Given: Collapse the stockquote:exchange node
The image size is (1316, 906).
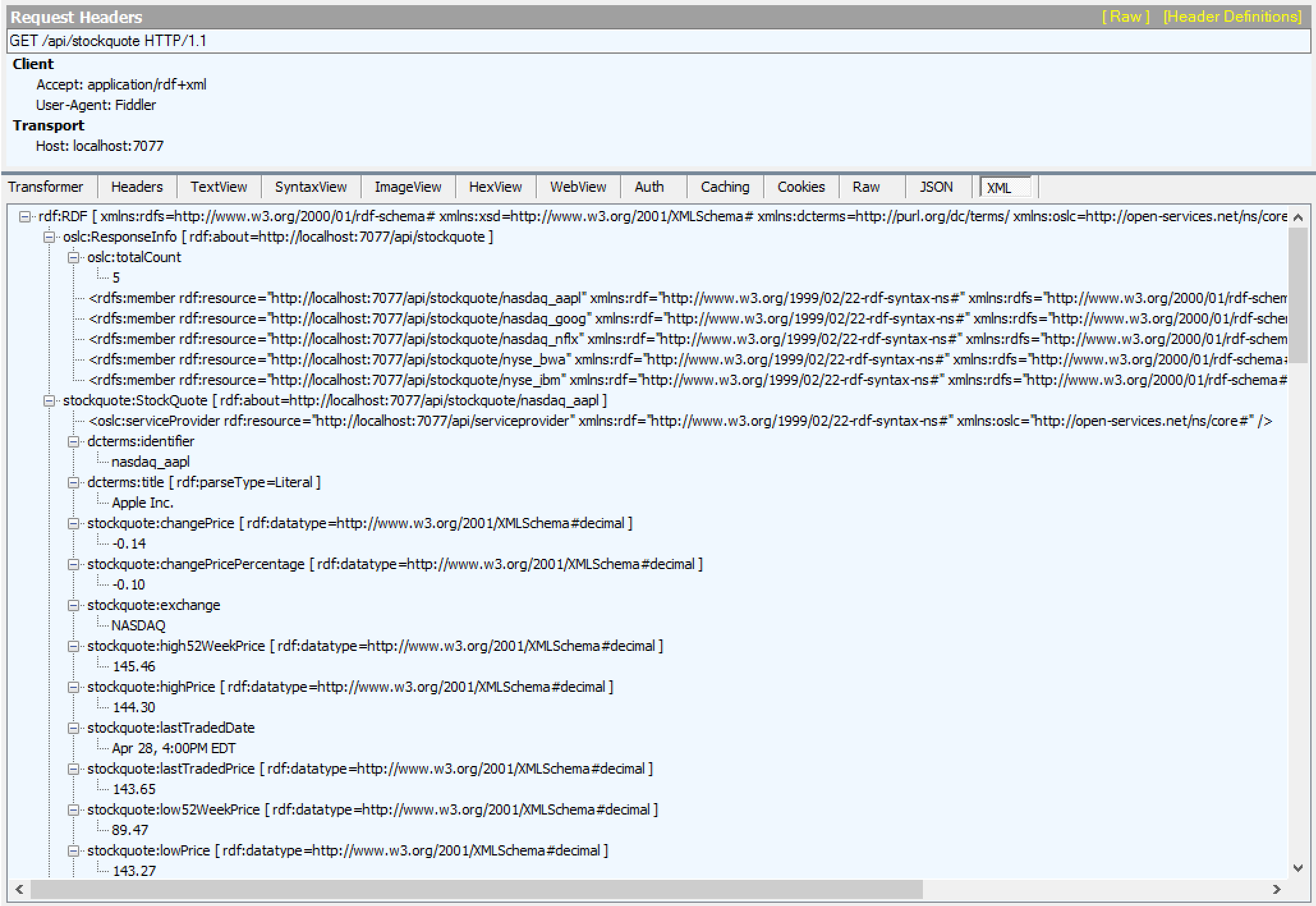Looking at the screenshot, I should click(x=74, y=605).
